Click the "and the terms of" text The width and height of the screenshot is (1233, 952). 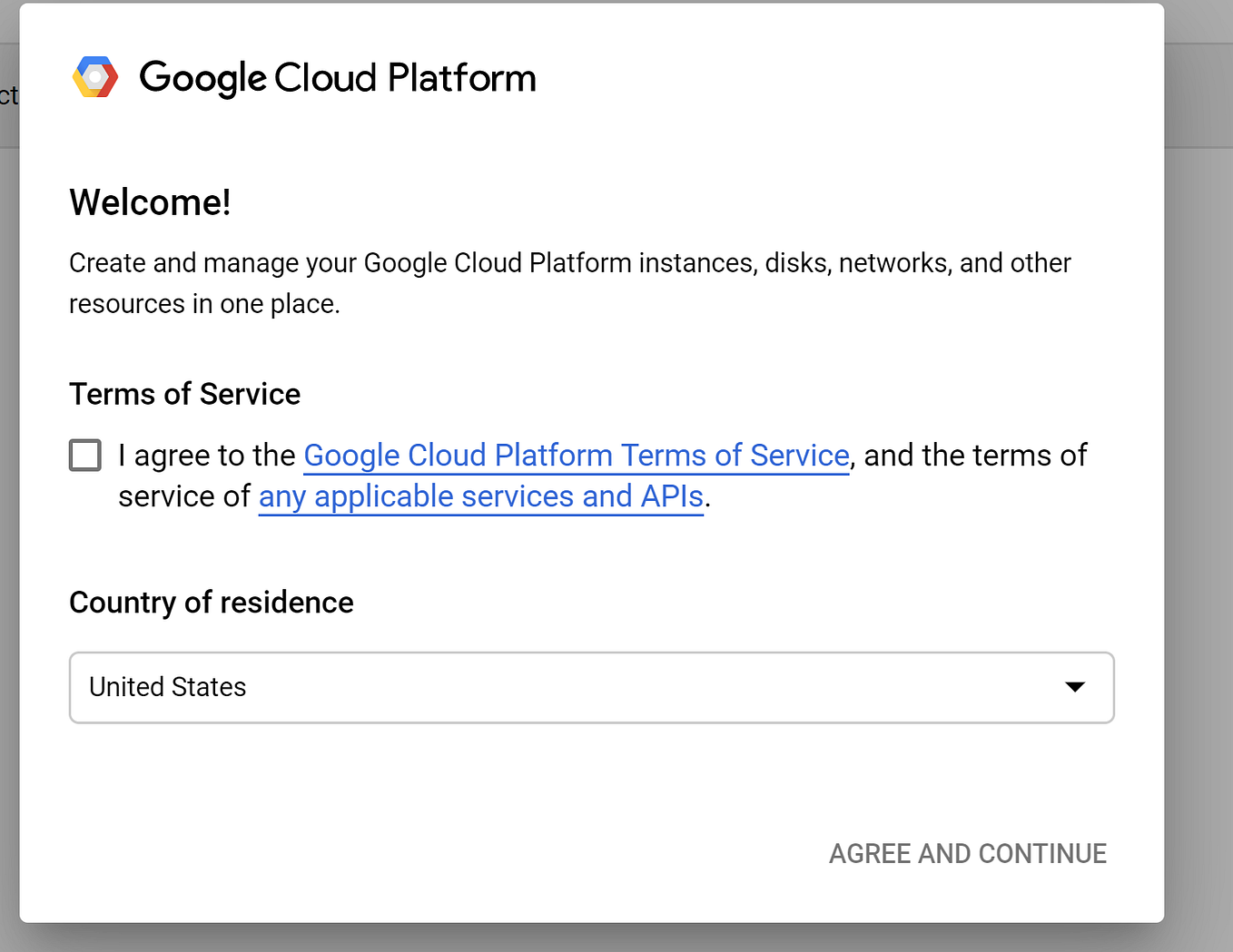click(975, 456)
